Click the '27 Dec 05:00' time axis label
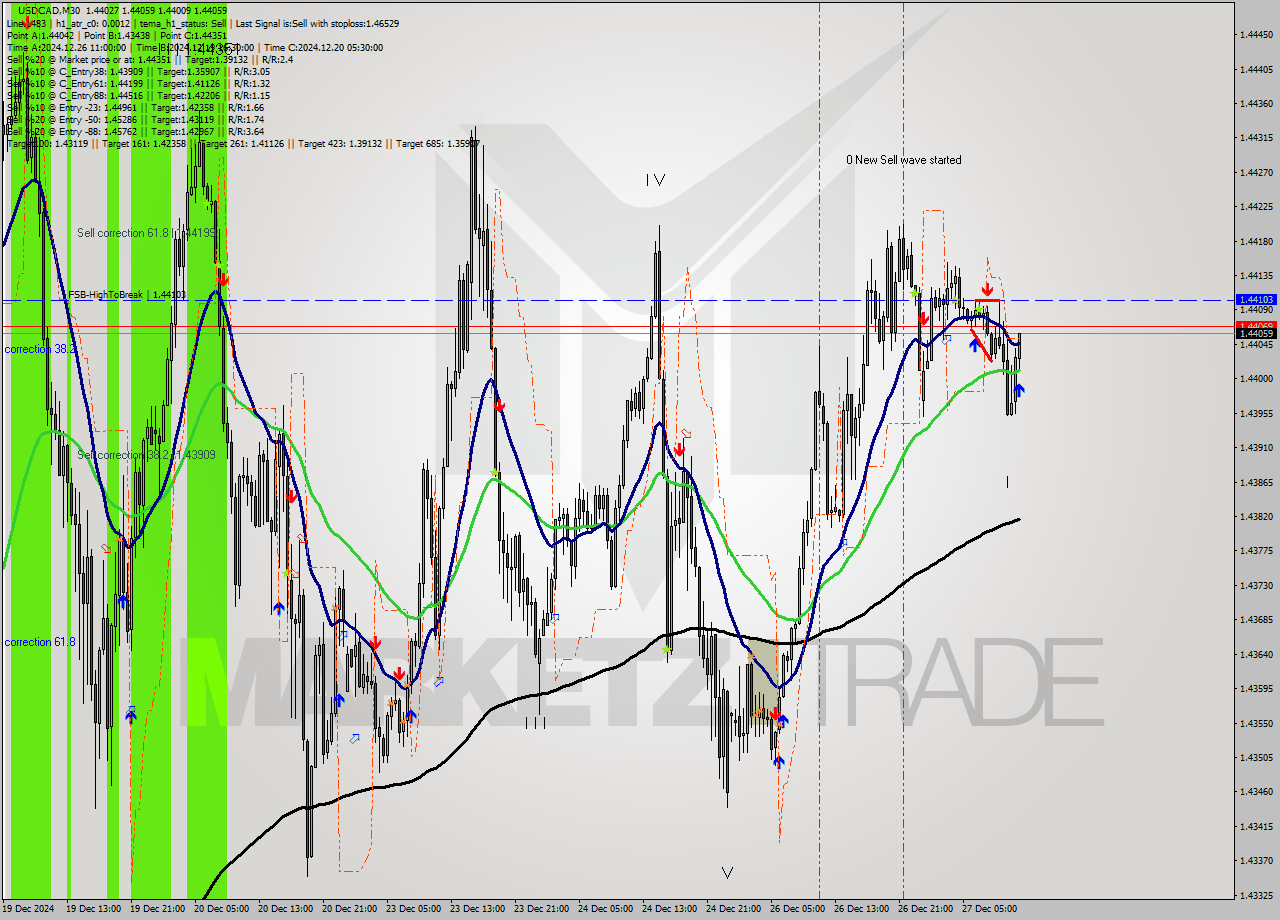The image size is (1280, 920). [990, 909]
